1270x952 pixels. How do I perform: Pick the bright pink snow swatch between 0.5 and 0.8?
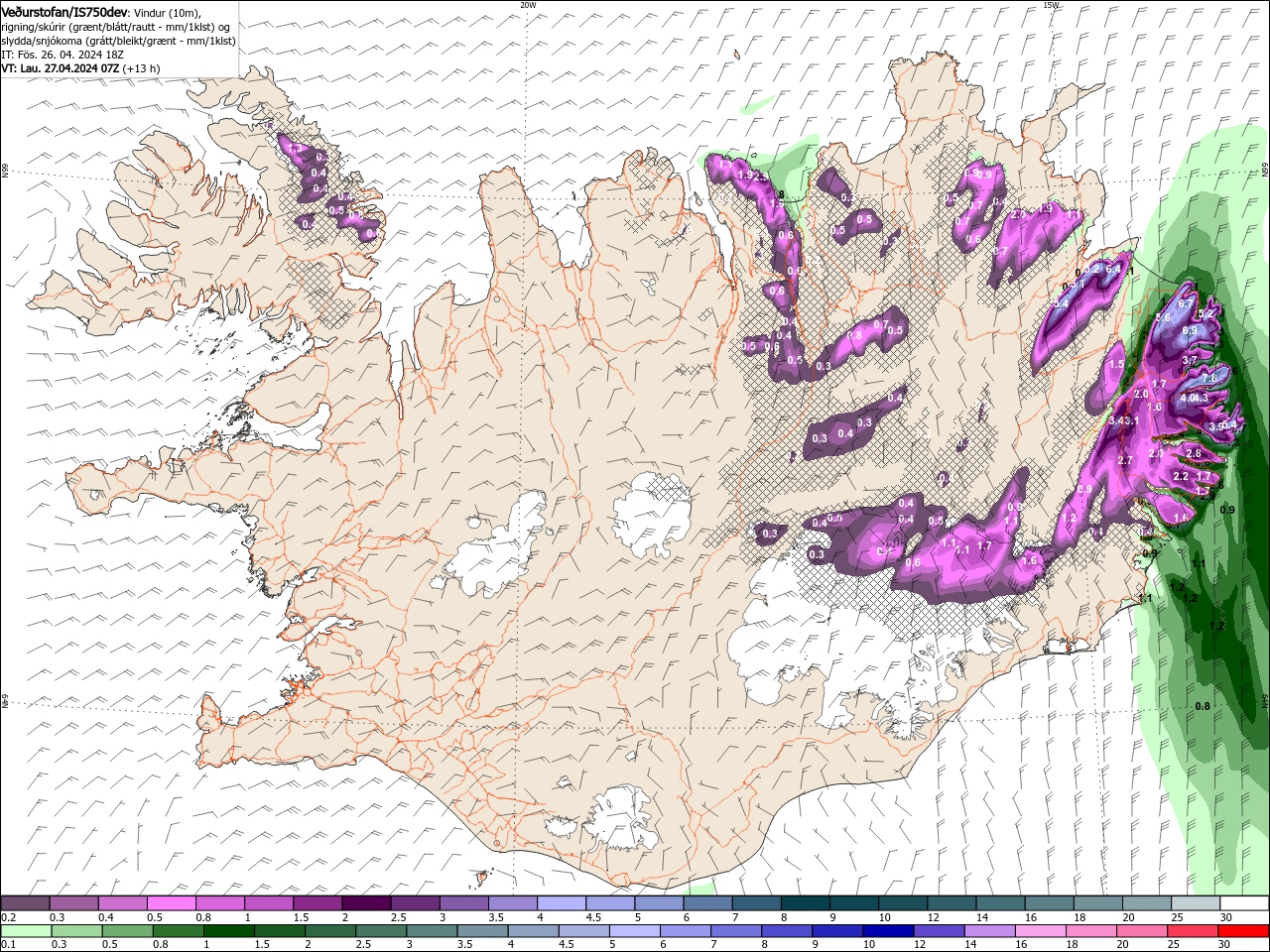click(171, 903)
